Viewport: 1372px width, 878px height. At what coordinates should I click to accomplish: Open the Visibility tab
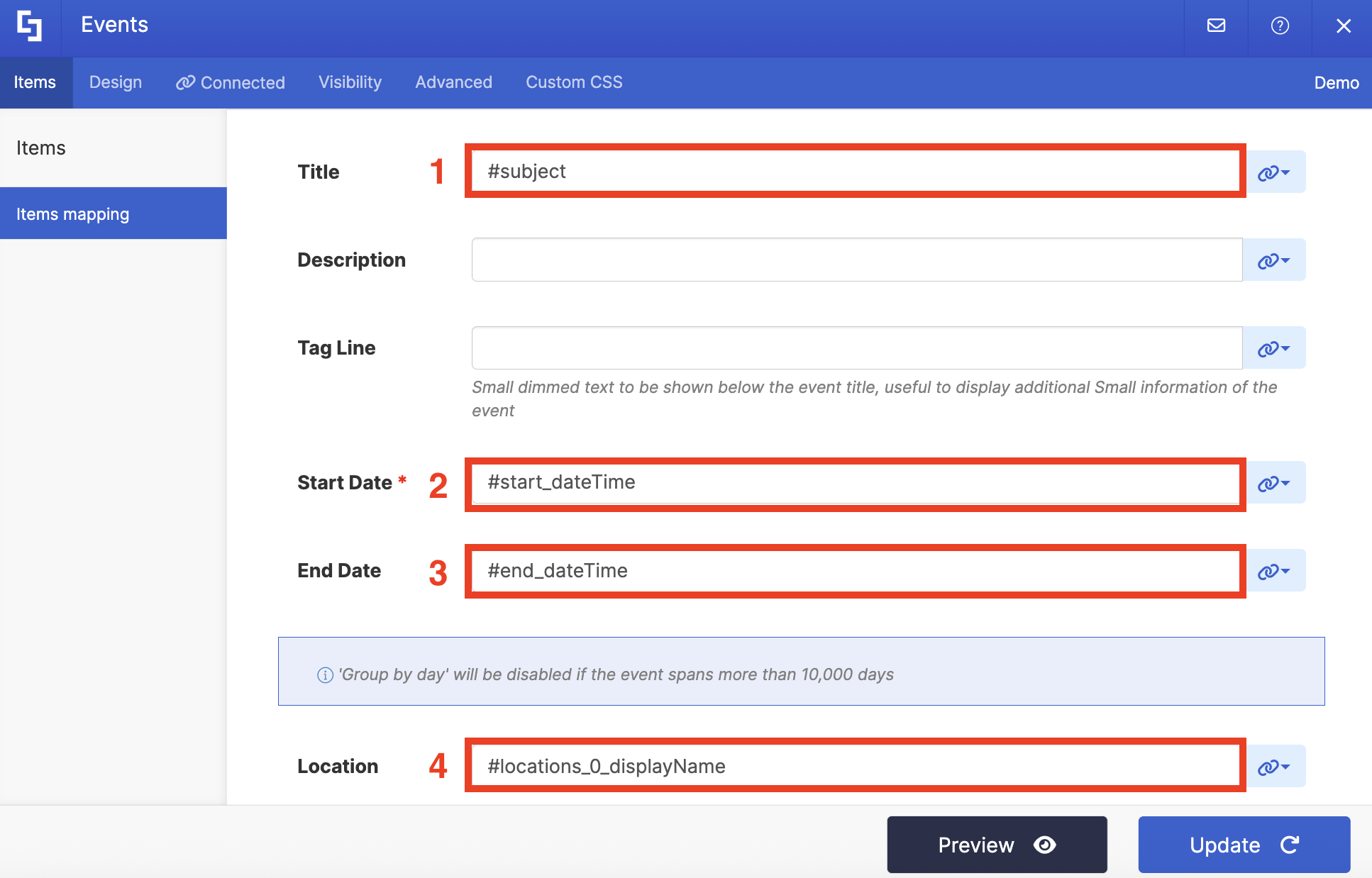350,82
